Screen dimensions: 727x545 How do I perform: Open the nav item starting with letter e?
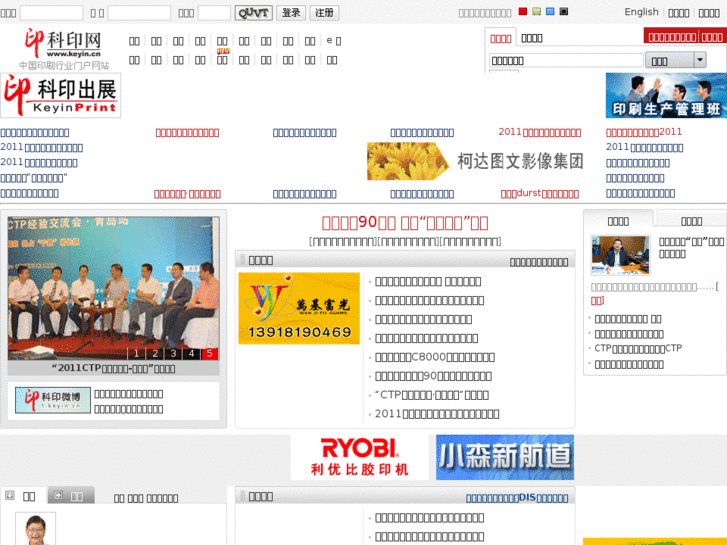pyautogui.click(x=333, y=41)
